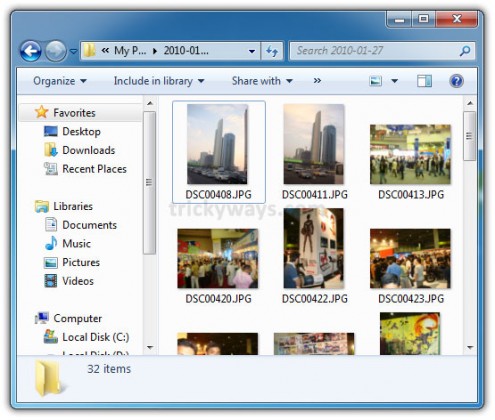
Task: Click the folder icon in details pane
Action: click(49, 379)
